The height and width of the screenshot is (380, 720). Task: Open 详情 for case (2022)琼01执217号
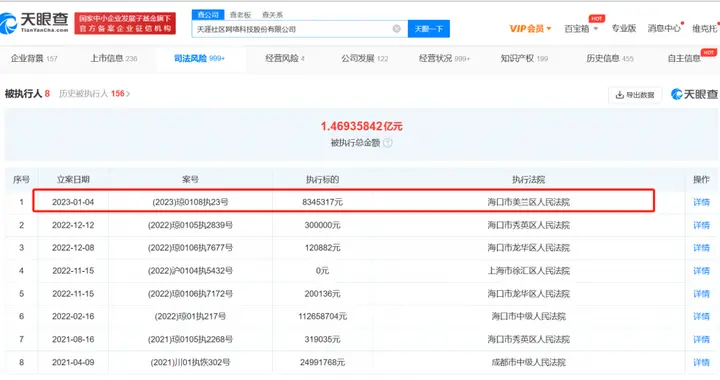point(701,316)
